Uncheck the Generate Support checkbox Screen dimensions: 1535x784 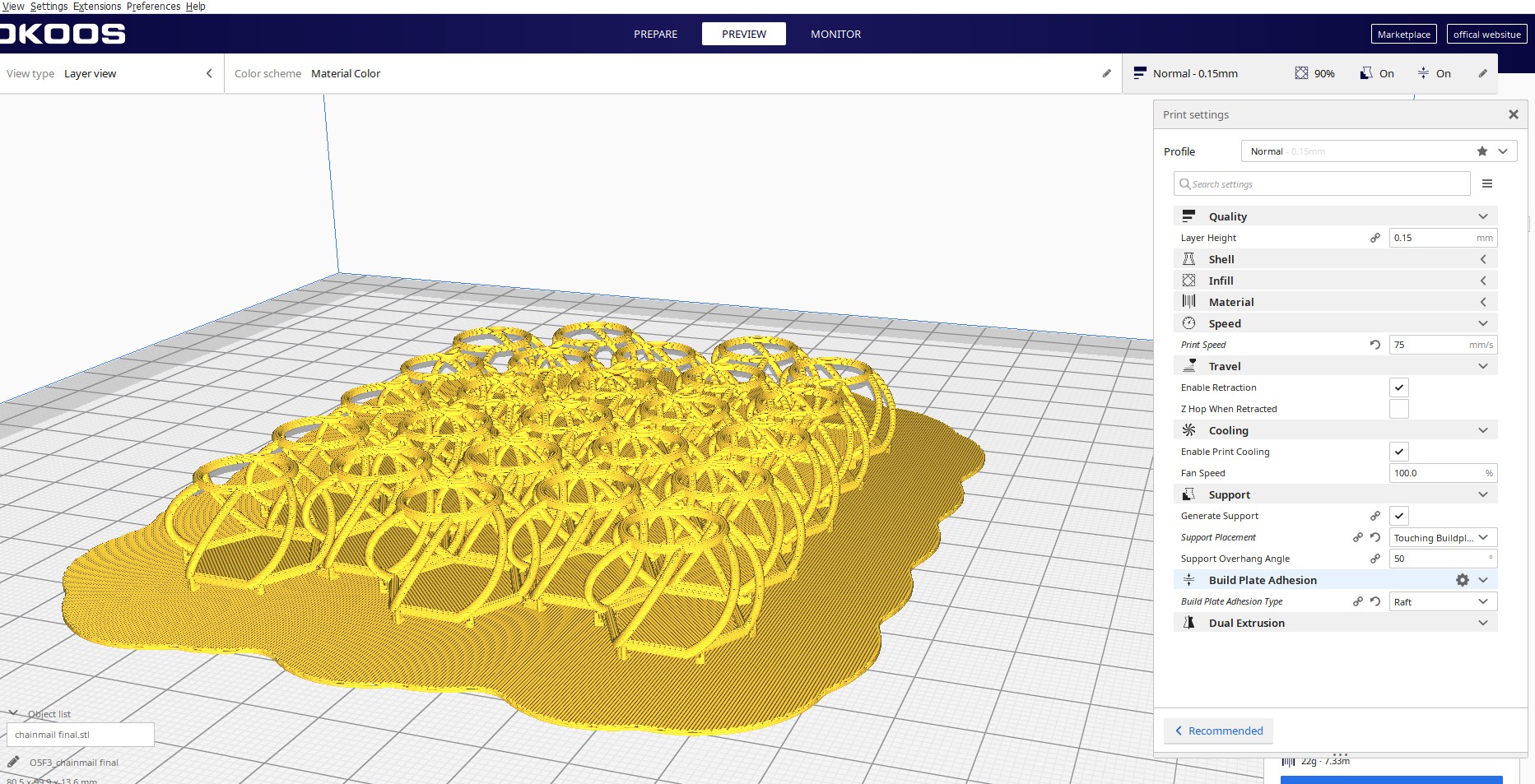click(1398, 516)
